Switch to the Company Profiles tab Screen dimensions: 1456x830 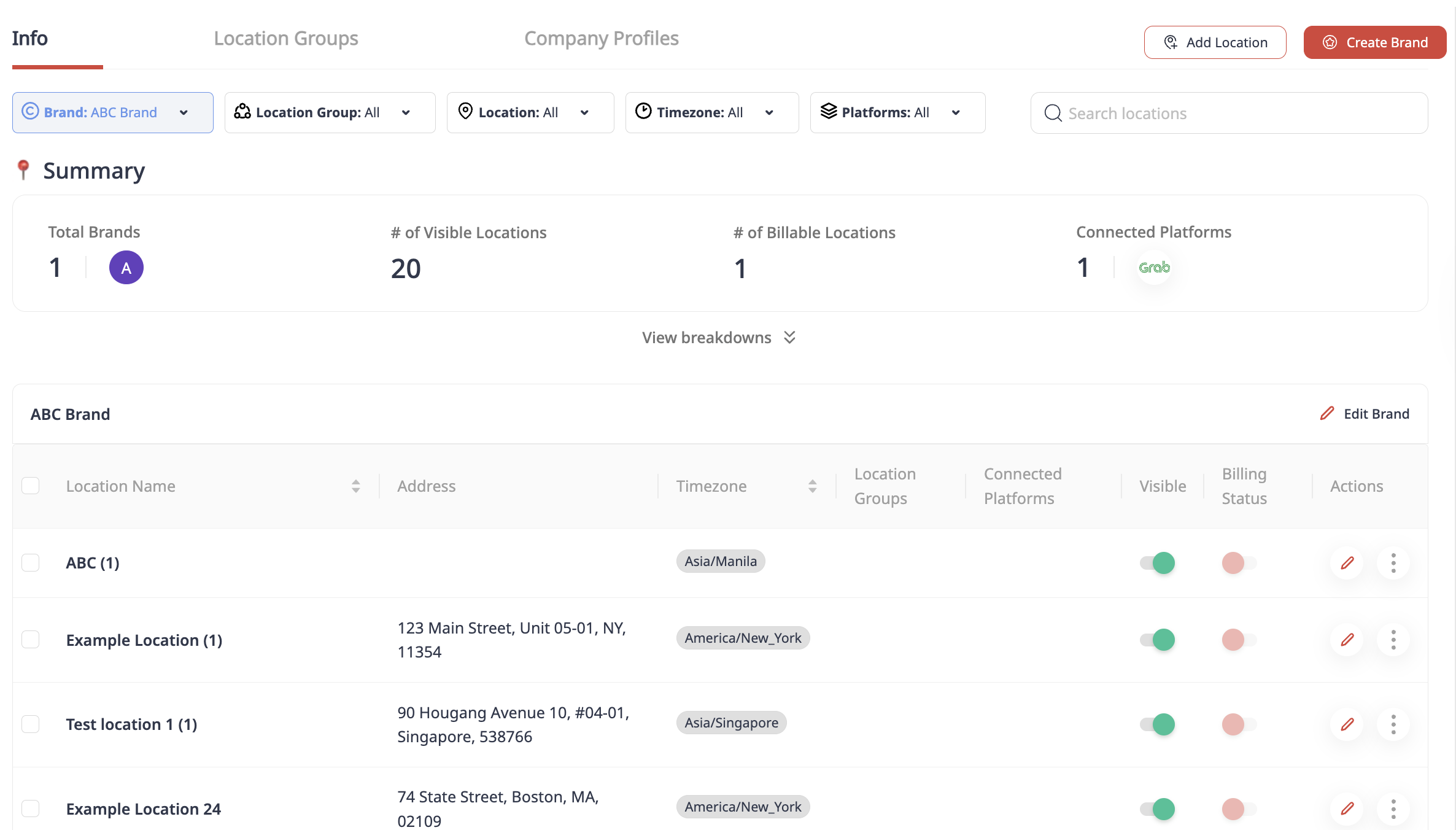[601, 39]
